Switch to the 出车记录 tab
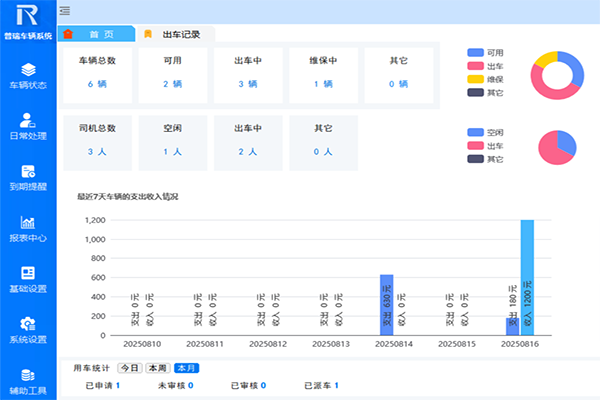Viewport: 600px width, 400px height. [x=179, y=34]
